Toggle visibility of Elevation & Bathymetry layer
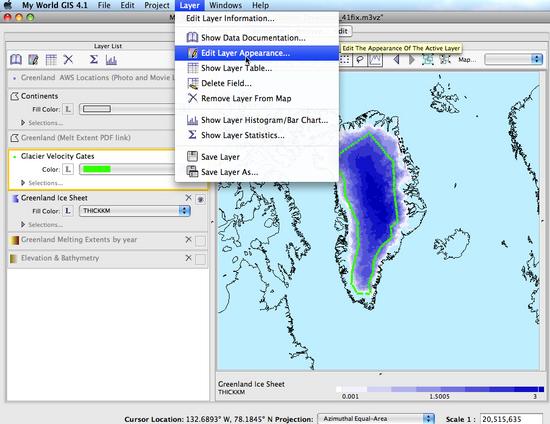Viewport: 550px width, 424px height. tap(200, 259)
